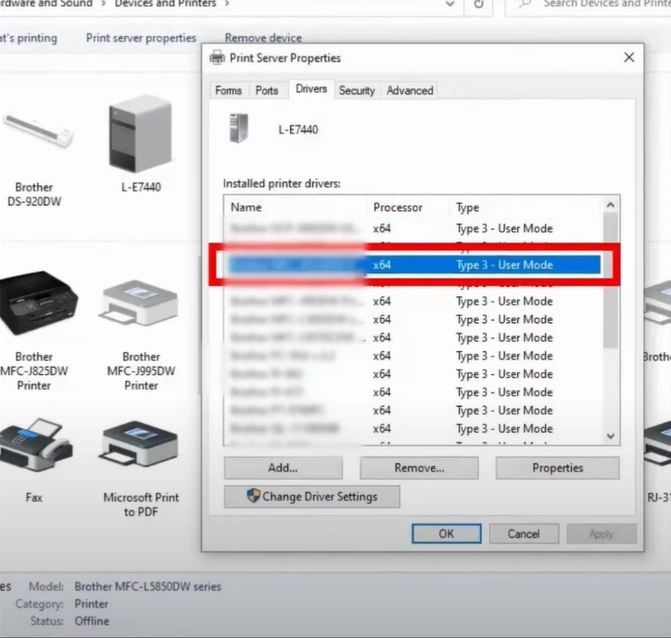
Task: Click Print server properties in toolbar
Action: 141,38
